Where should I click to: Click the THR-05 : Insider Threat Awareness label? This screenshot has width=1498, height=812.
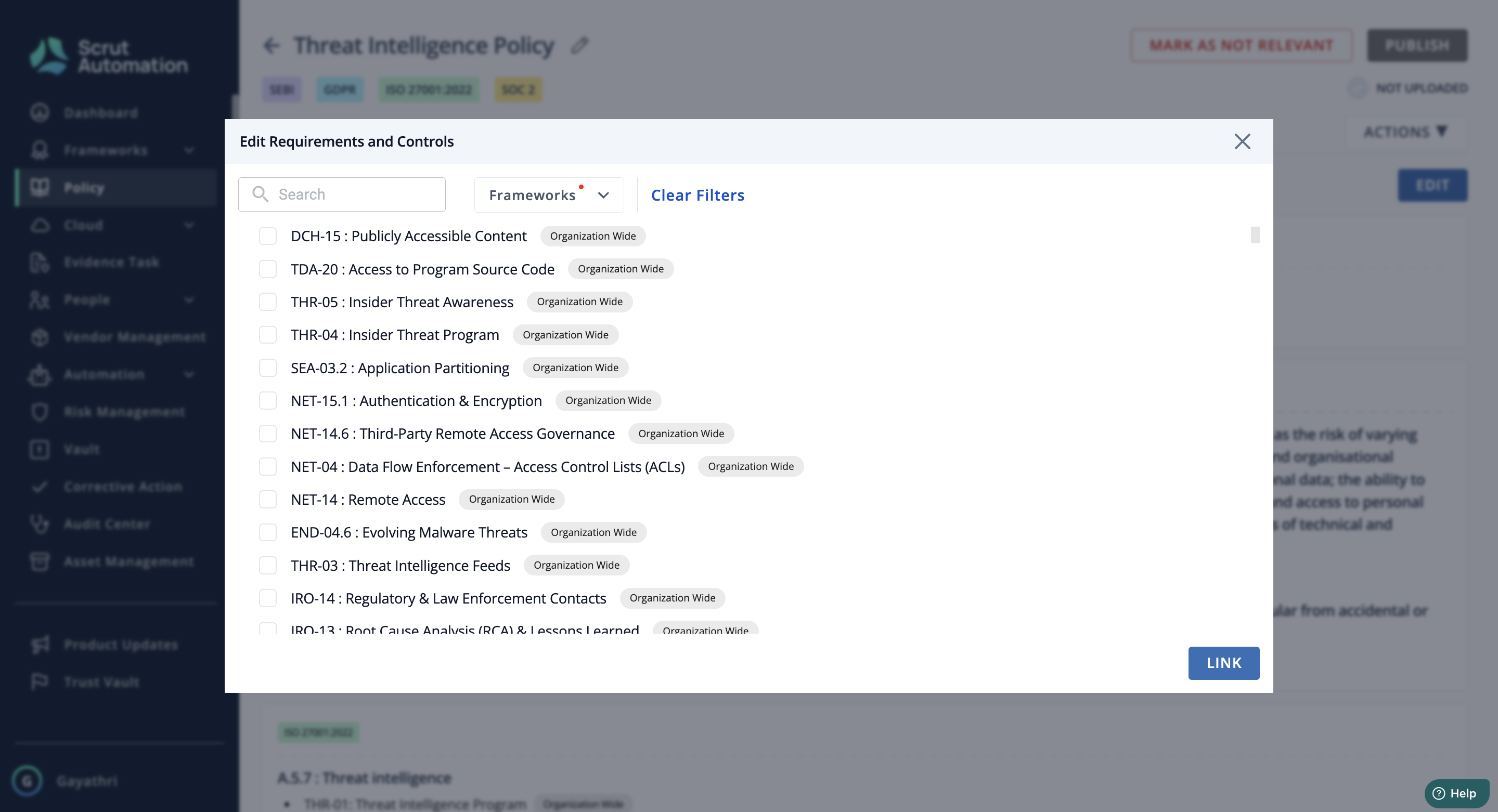tap(402, 302)
